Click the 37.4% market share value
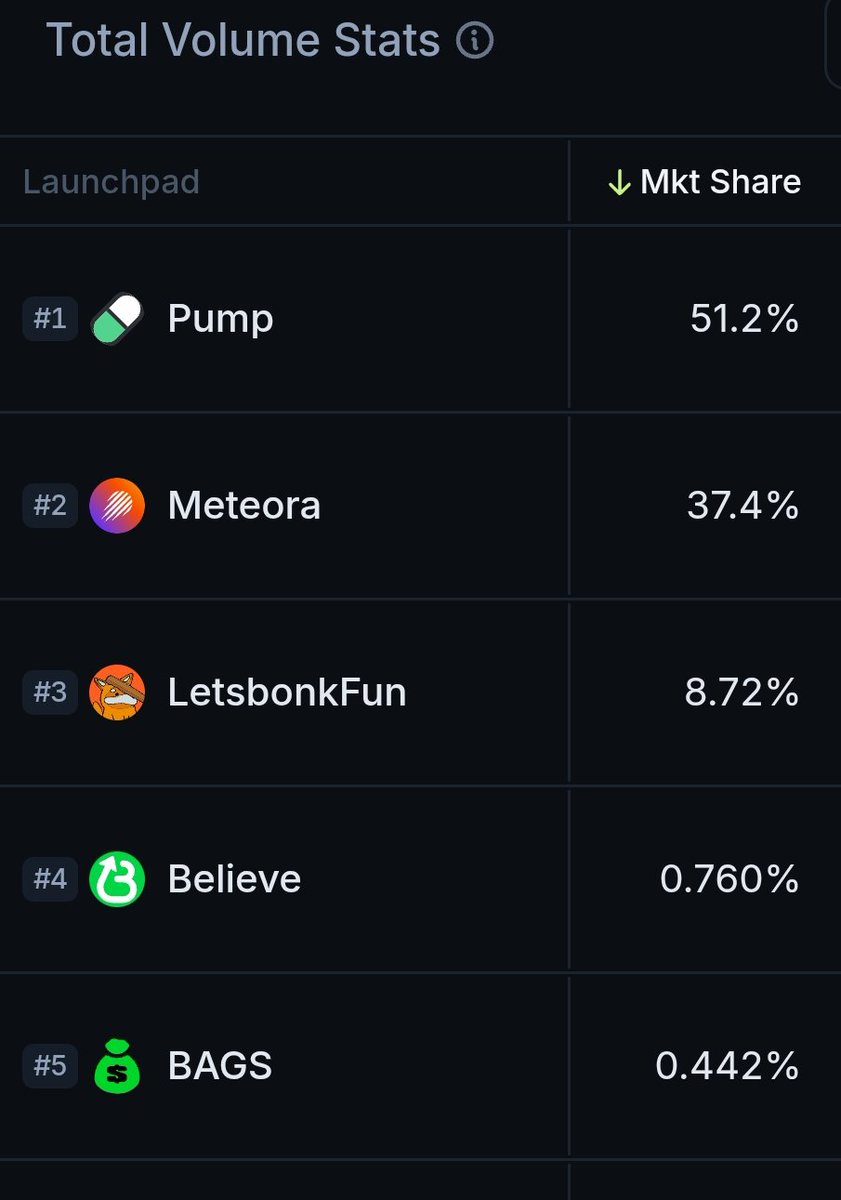841x1200 pixels. [x=743, y=505]
